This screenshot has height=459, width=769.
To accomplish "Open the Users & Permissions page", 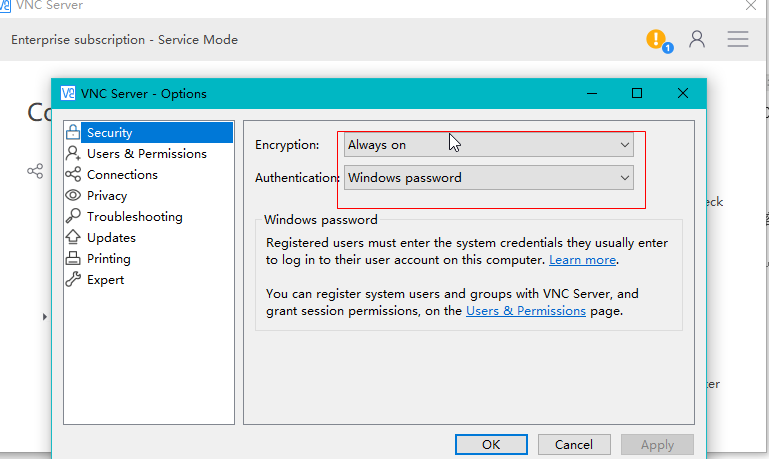I will click(147, 153).
